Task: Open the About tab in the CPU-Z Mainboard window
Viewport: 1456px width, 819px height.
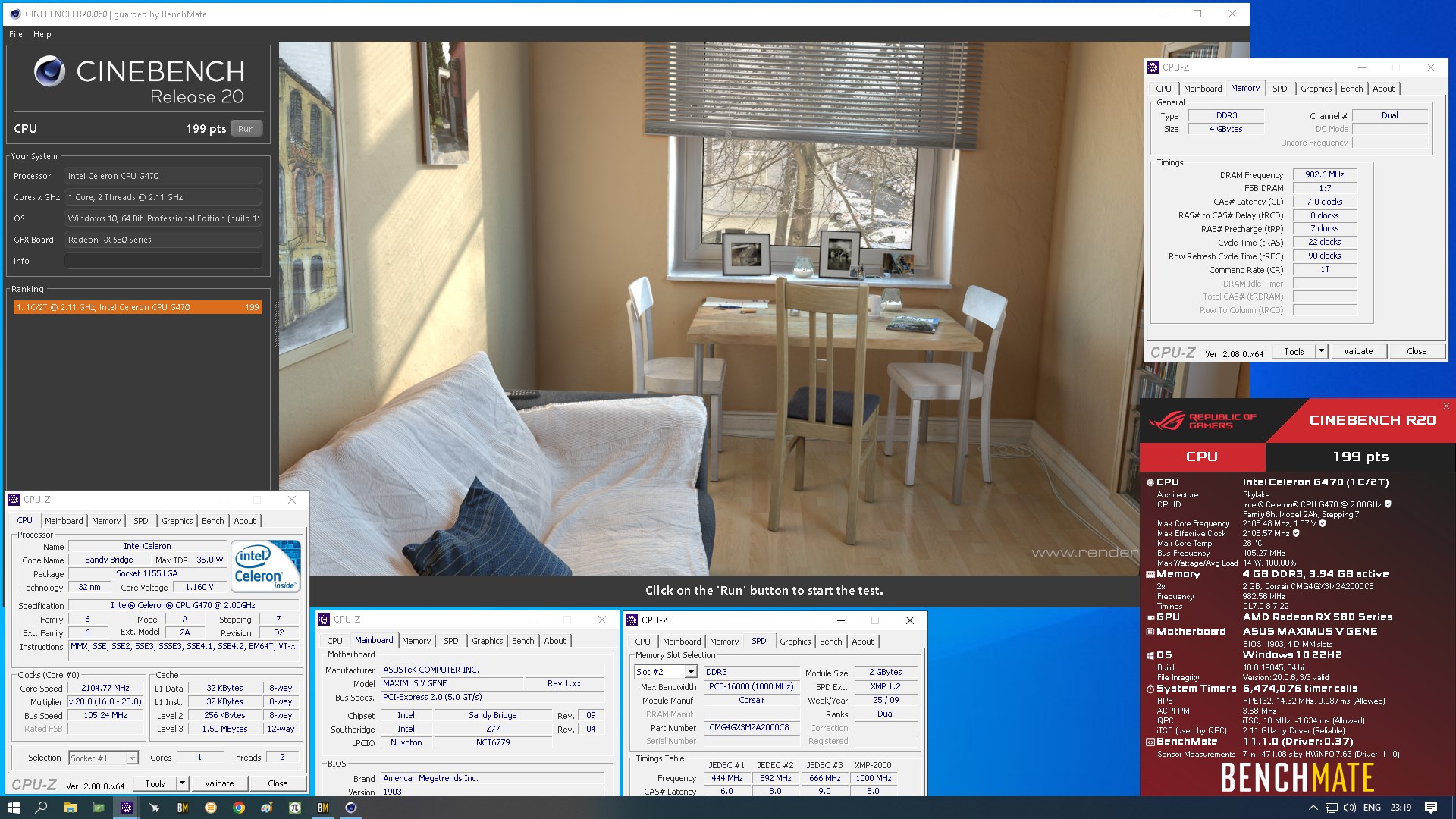Action: tap(555, 641)
